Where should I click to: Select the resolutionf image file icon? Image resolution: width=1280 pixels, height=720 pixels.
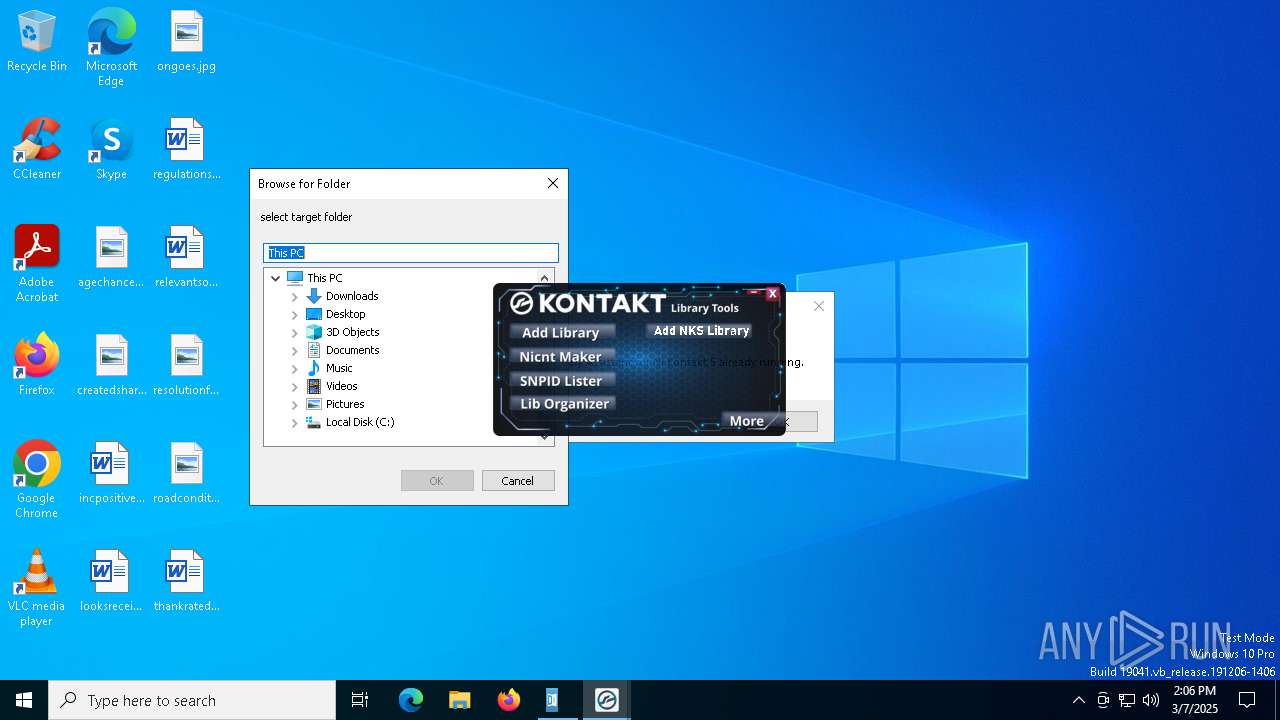(186, 366)
